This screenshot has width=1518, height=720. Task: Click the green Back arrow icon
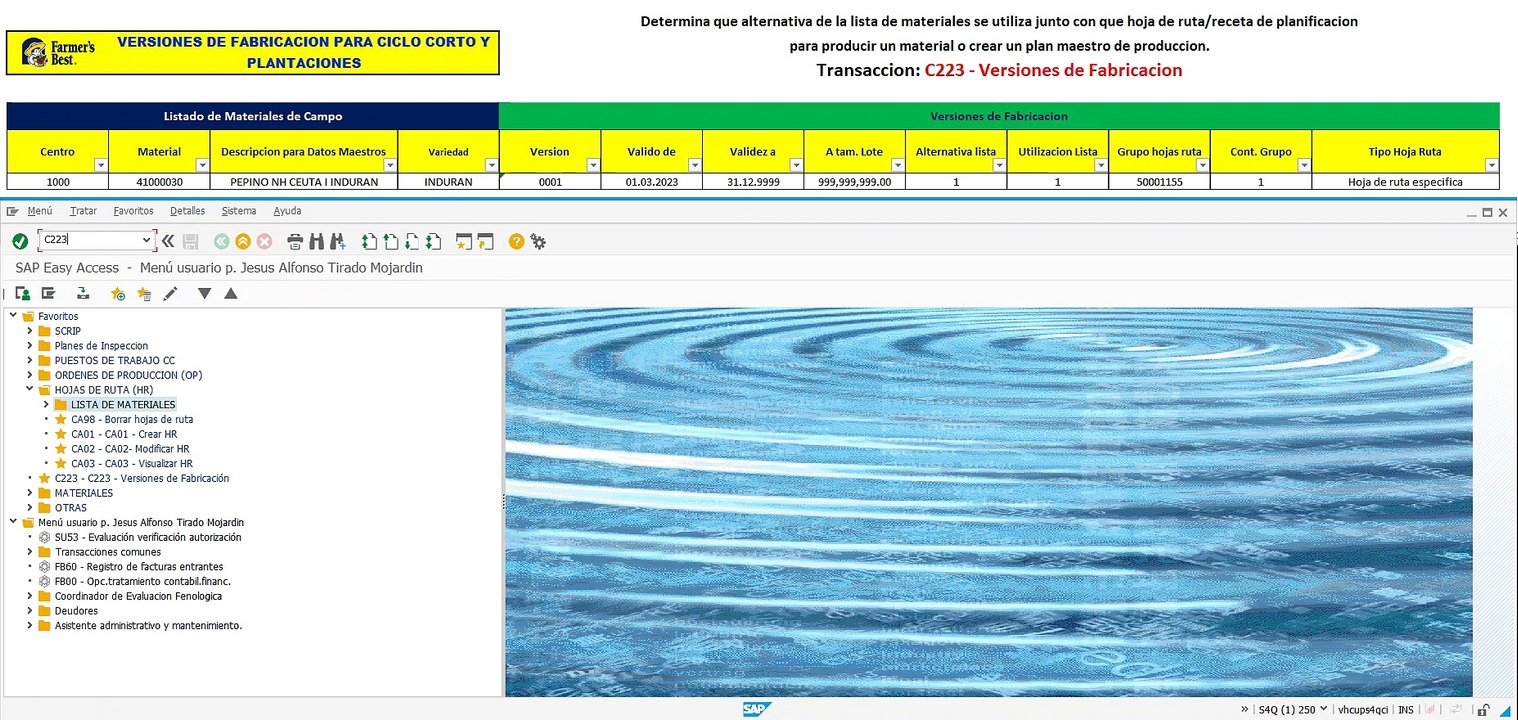[x=221, y=241]
